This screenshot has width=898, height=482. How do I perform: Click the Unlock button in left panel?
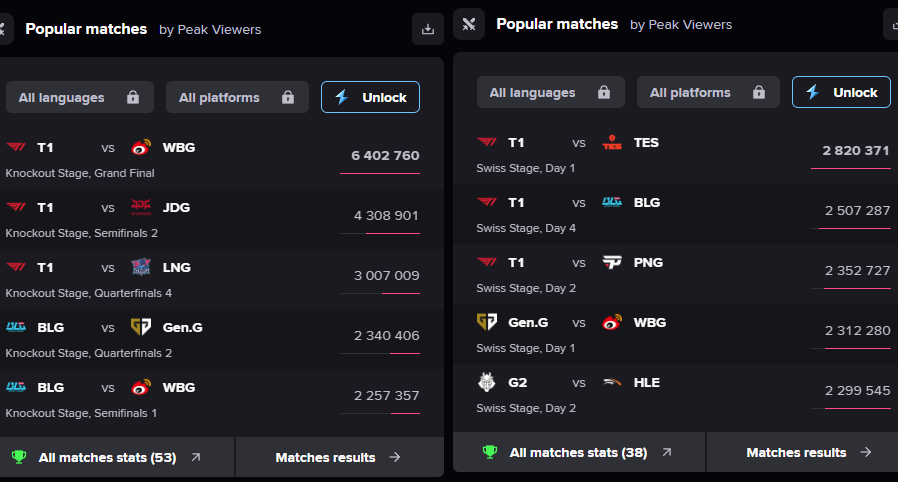tap(371, 97)
